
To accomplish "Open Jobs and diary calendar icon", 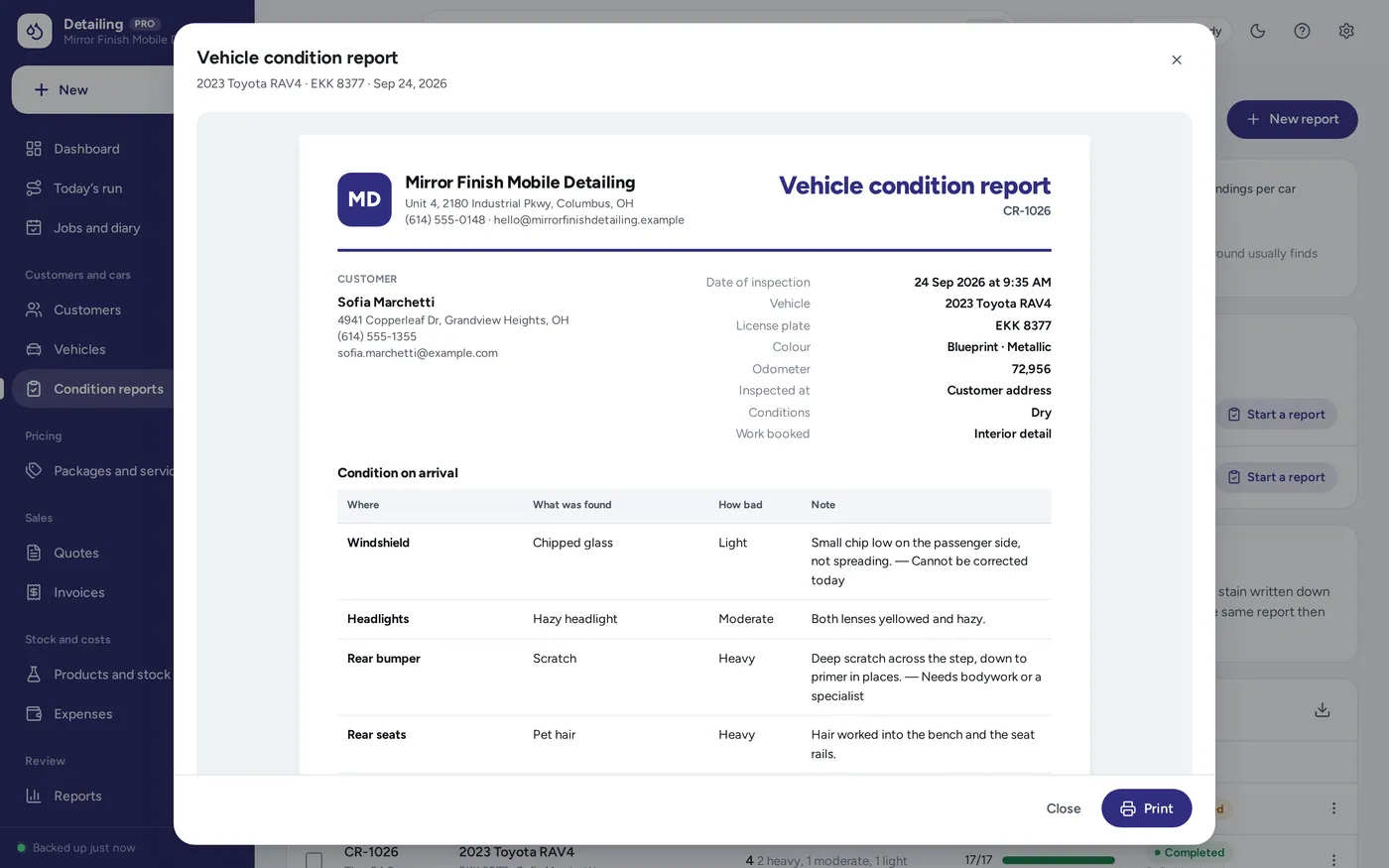I will [x=34, y=228].
